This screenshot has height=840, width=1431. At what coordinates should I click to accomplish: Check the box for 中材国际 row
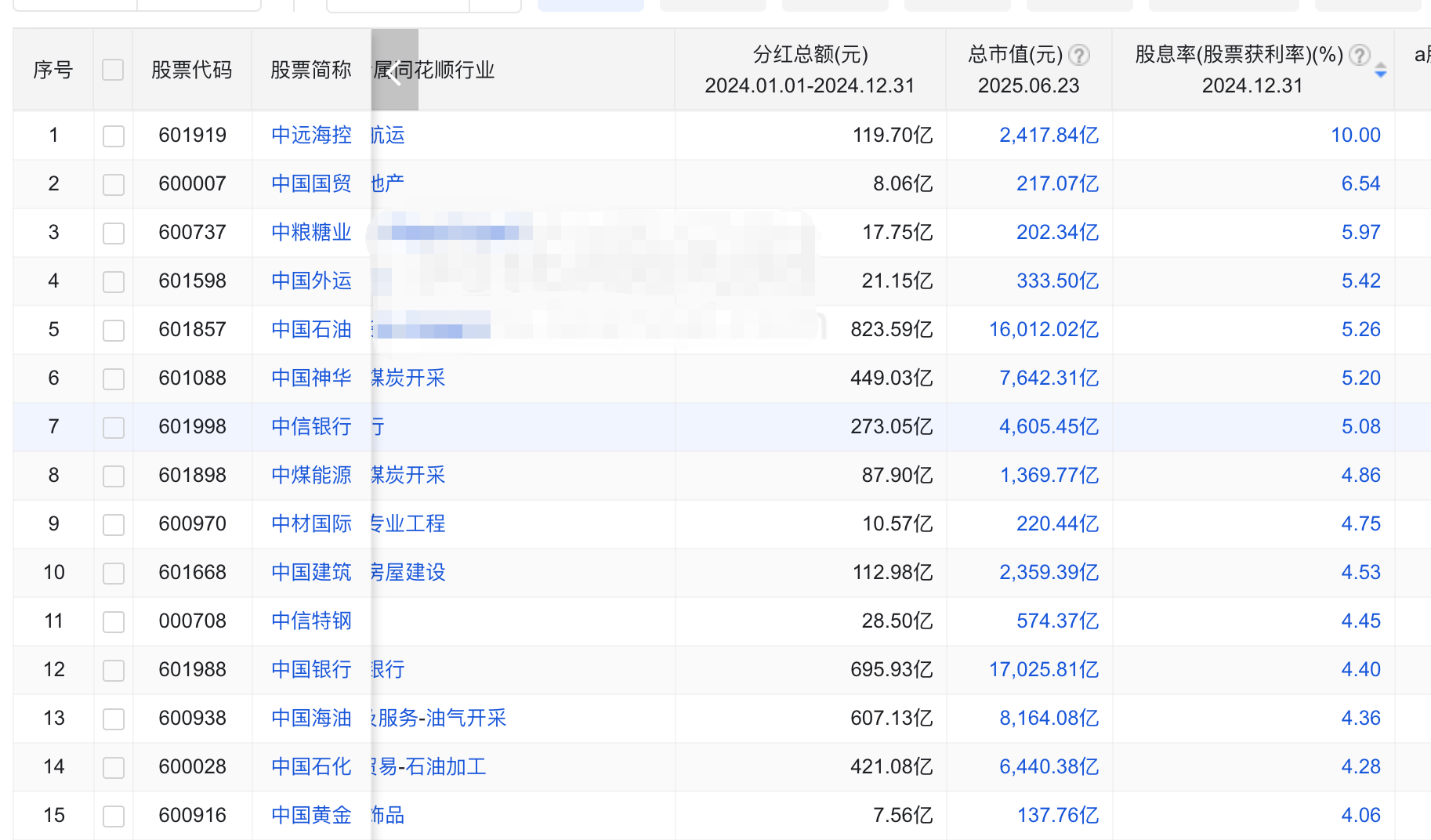(x=114, y=525)
